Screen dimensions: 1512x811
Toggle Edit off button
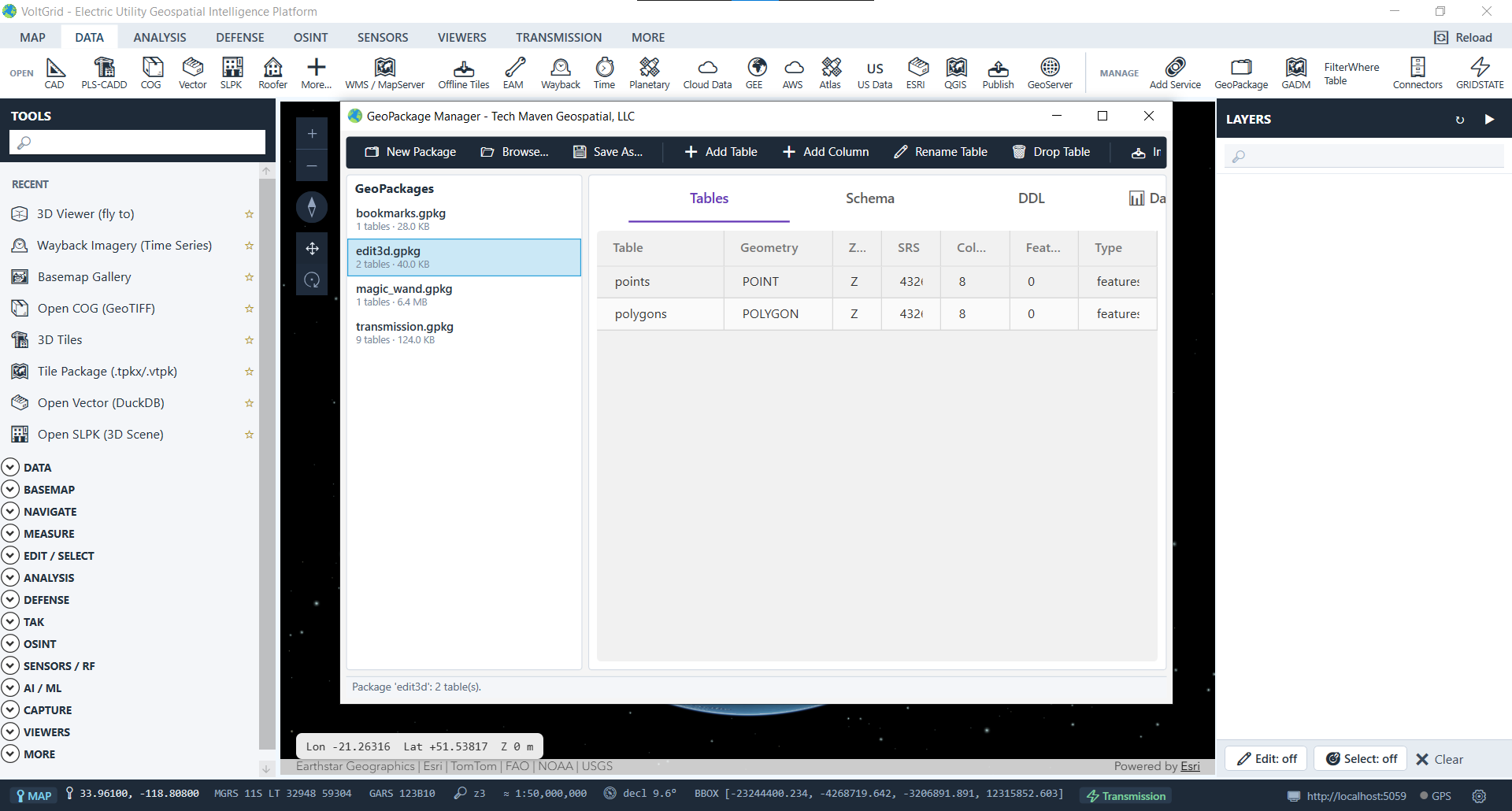click(1266, 759)
